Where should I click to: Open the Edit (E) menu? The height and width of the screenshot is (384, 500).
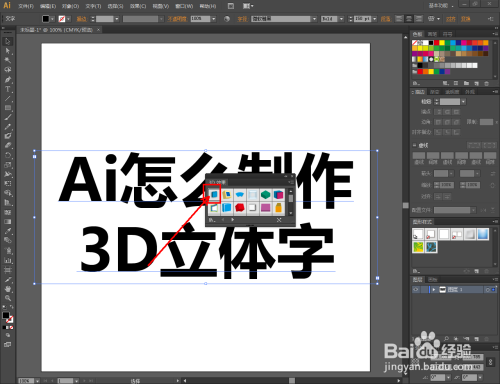coord(48,6)
